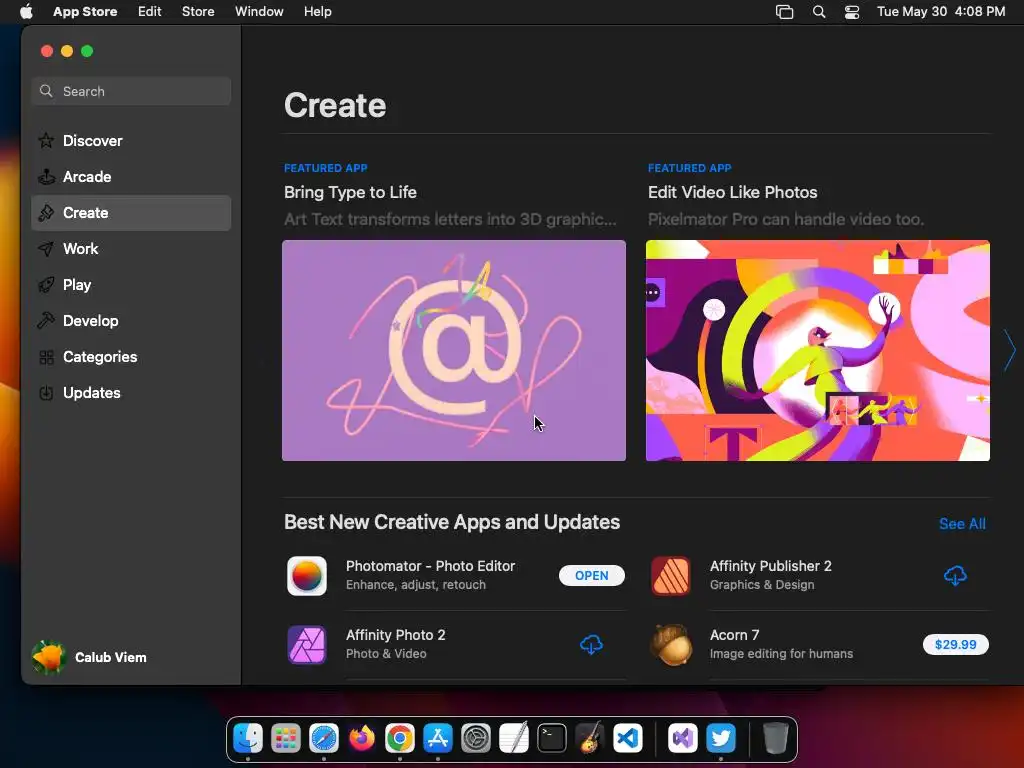
Task: Launch Google Chrome from the Dock
Action: point(400,739)
